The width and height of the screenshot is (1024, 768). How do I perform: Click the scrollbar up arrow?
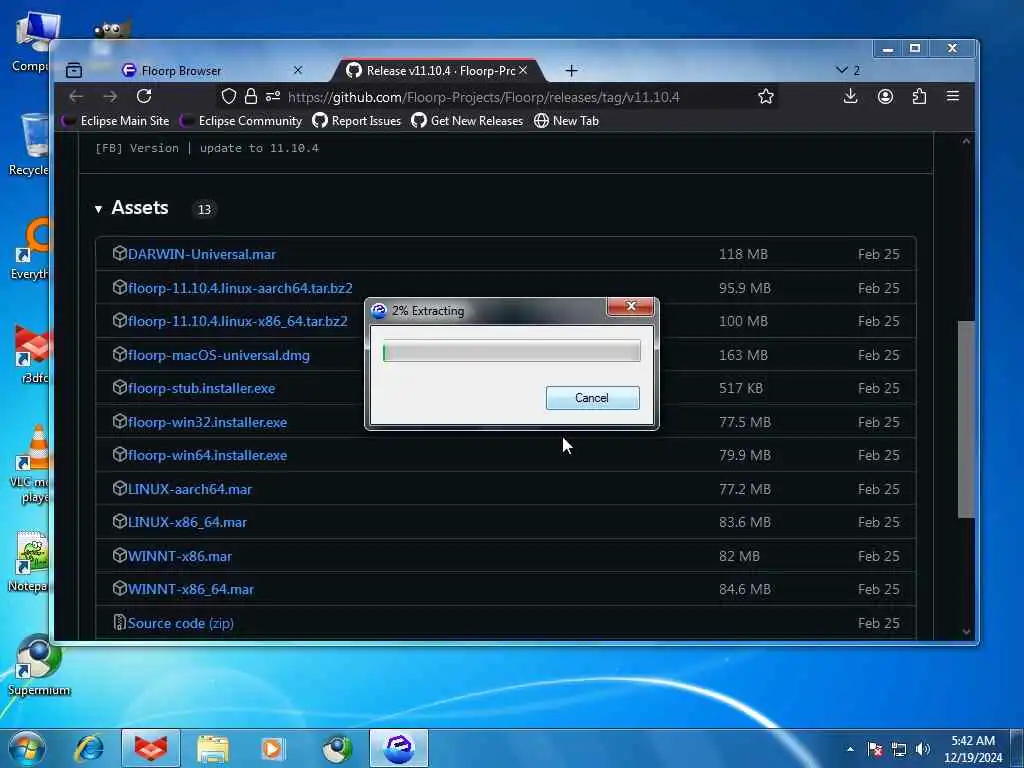click(x=966, y=142)
